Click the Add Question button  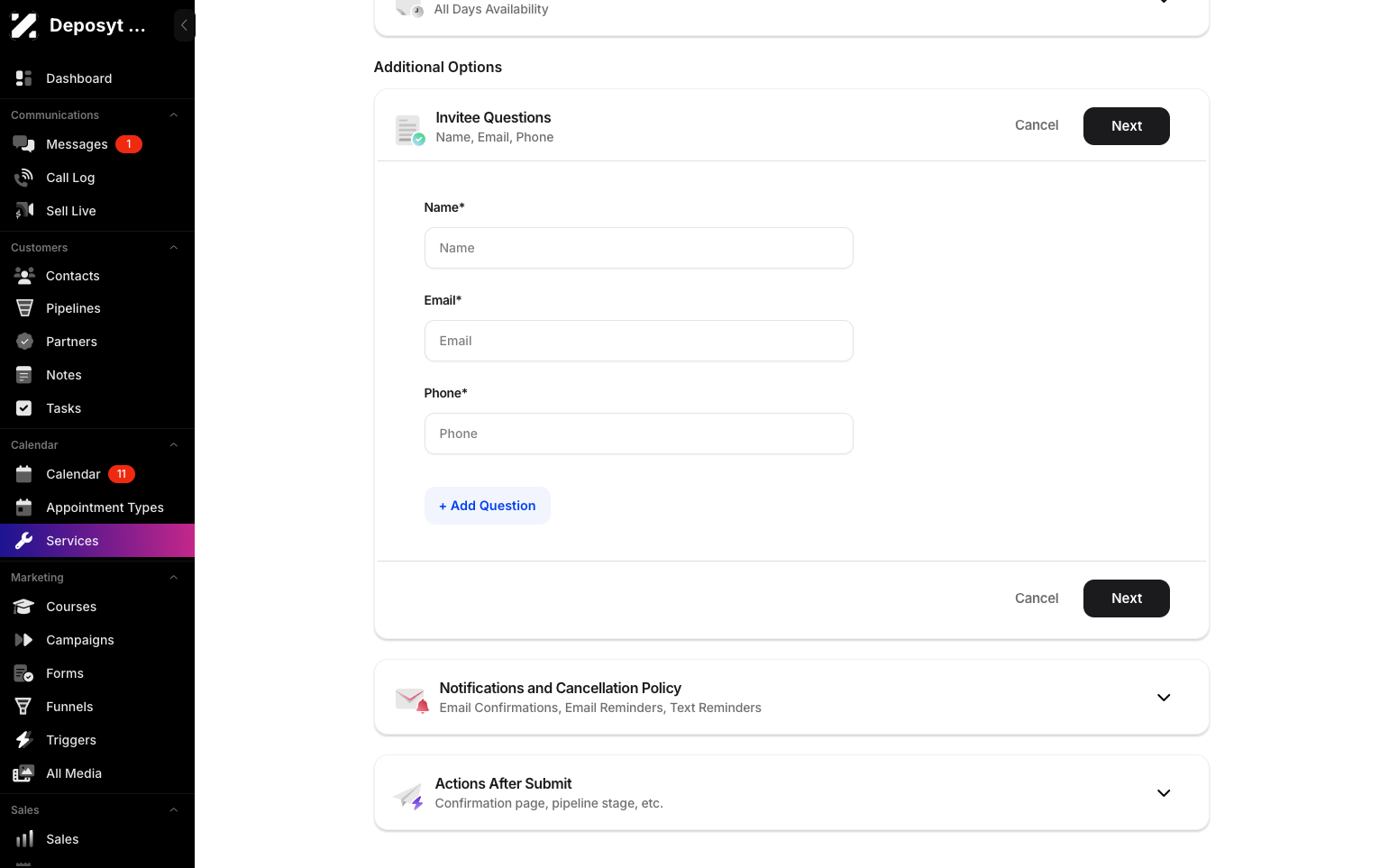pos(488,506)
